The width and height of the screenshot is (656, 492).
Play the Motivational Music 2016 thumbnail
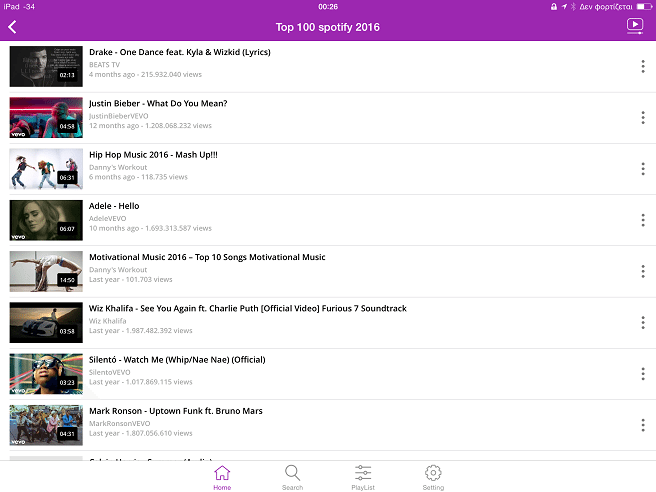pyautogui.click(x=46, y=272)
